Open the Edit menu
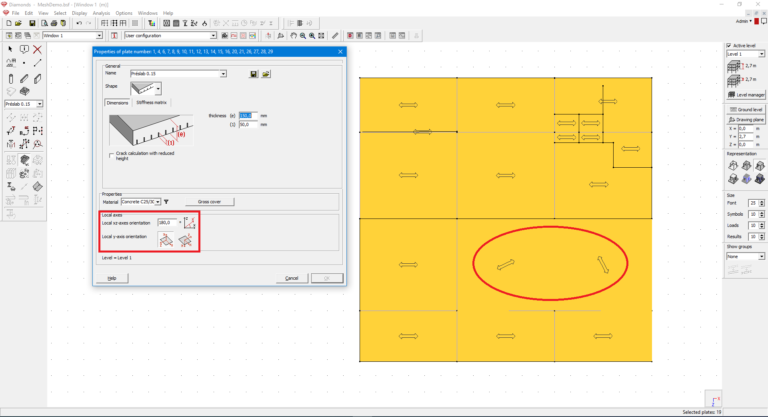This screenshot has height=417, width=768. pyautogui.click(x=29, y=13)
